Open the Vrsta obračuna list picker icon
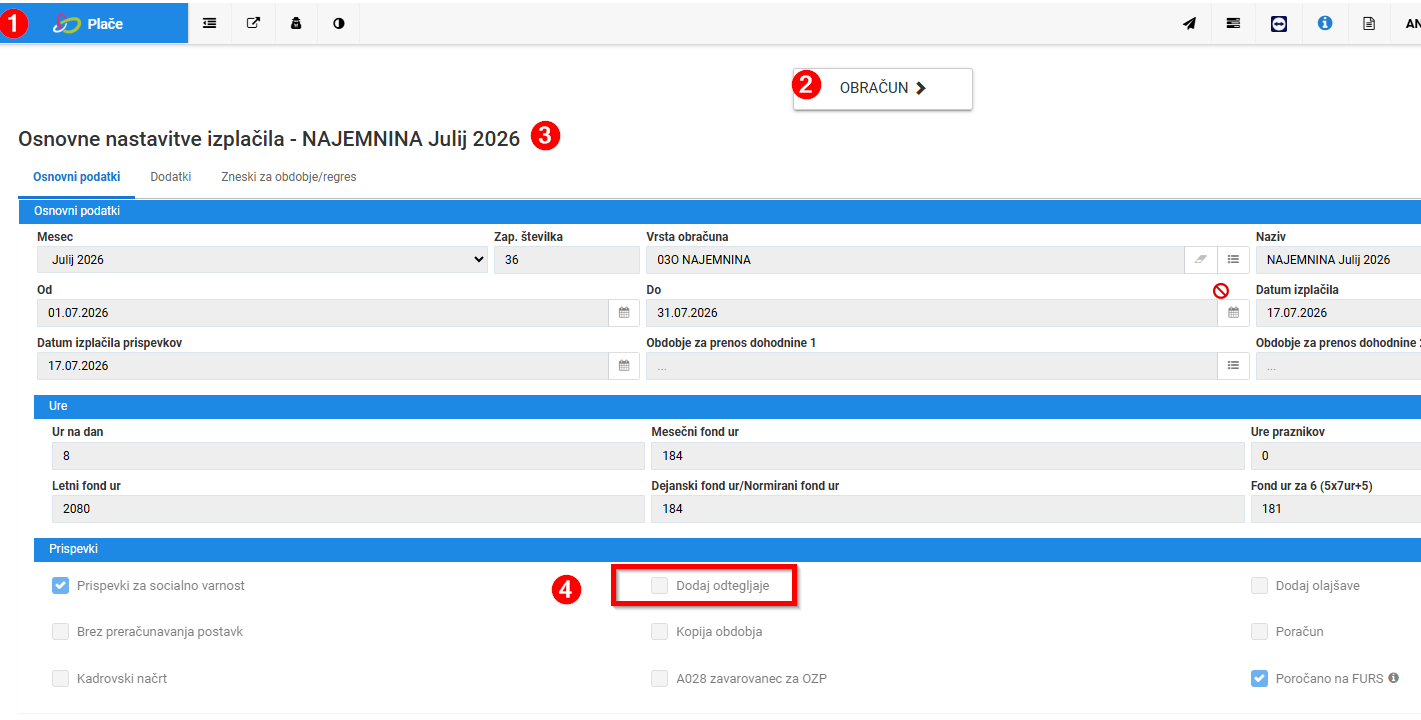The height and width of the screenshot is (720, 1421). tap(1233, 260)
